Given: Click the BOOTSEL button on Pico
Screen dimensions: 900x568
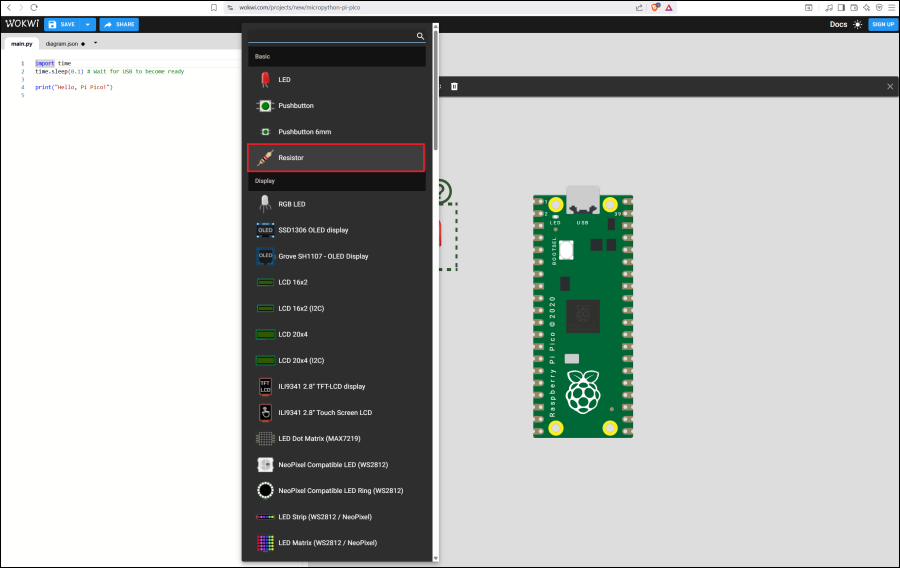Looking at the screenshot, I should coord(566,250).
